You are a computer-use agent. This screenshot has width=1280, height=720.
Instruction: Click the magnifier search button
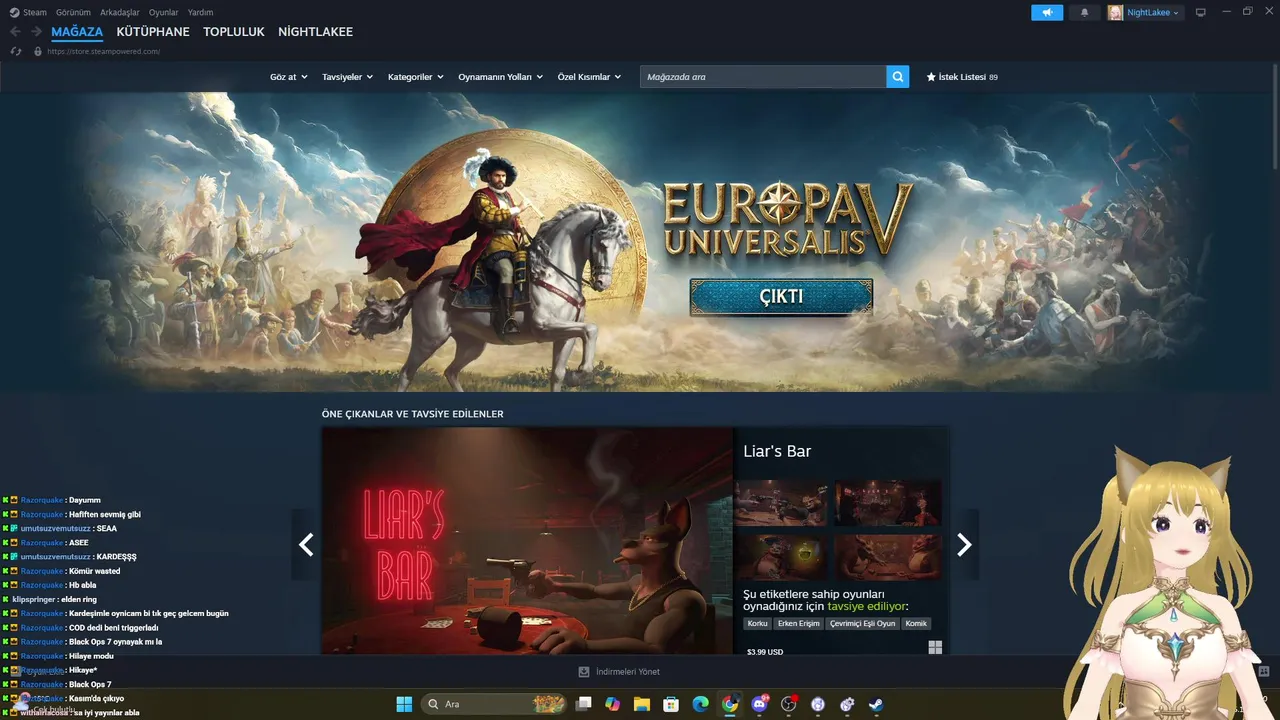click(x=898, y=76)
